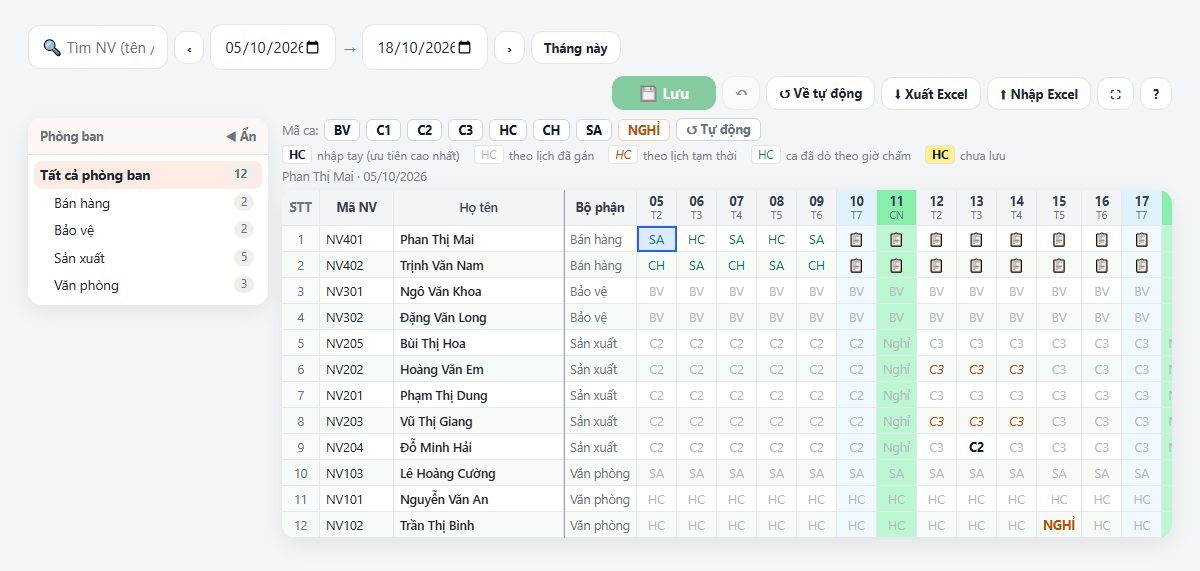Viewport: 1200px width, 571px height.
Task: Click the Lưu save button
Action: [664, 93]
